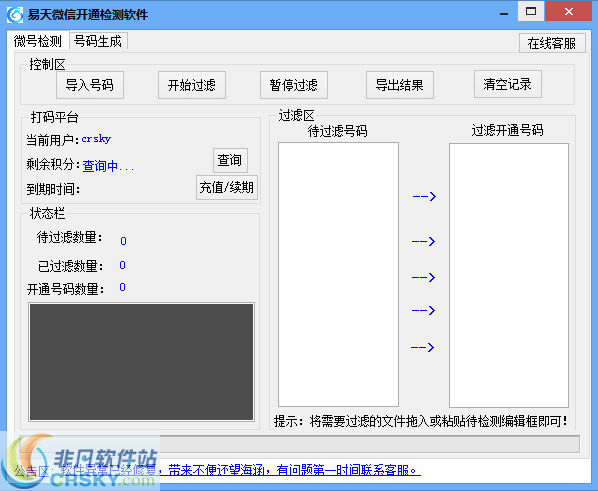The width and height of the screenshot is (598, 491).
Task: Click the 已过滤数量 count value
Action: pos(122,265)
